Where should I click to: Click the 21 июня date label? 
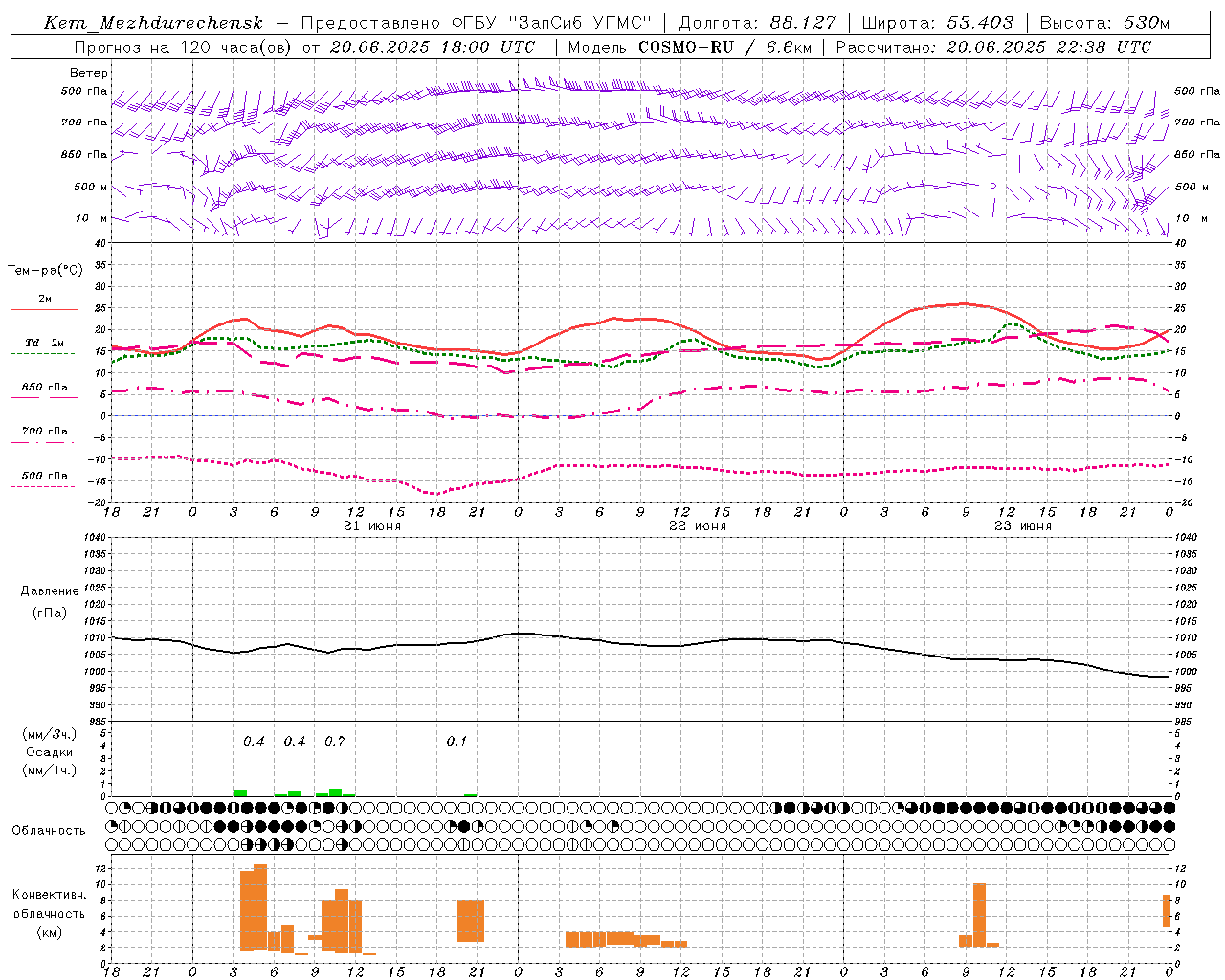(x=372, y=526)
